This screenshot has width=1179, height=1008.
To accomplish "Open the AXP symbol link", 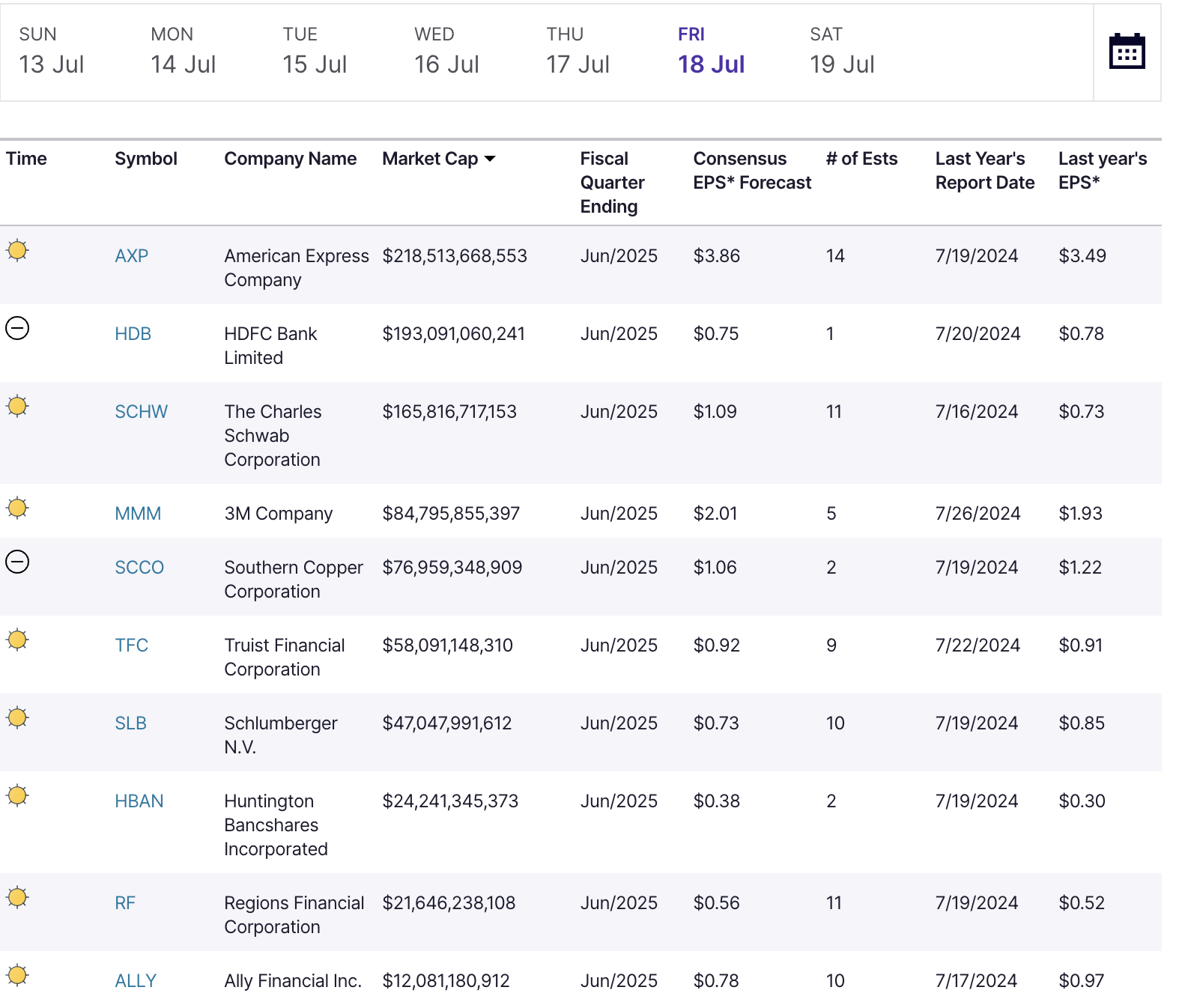I will click(x=132, y=256).
